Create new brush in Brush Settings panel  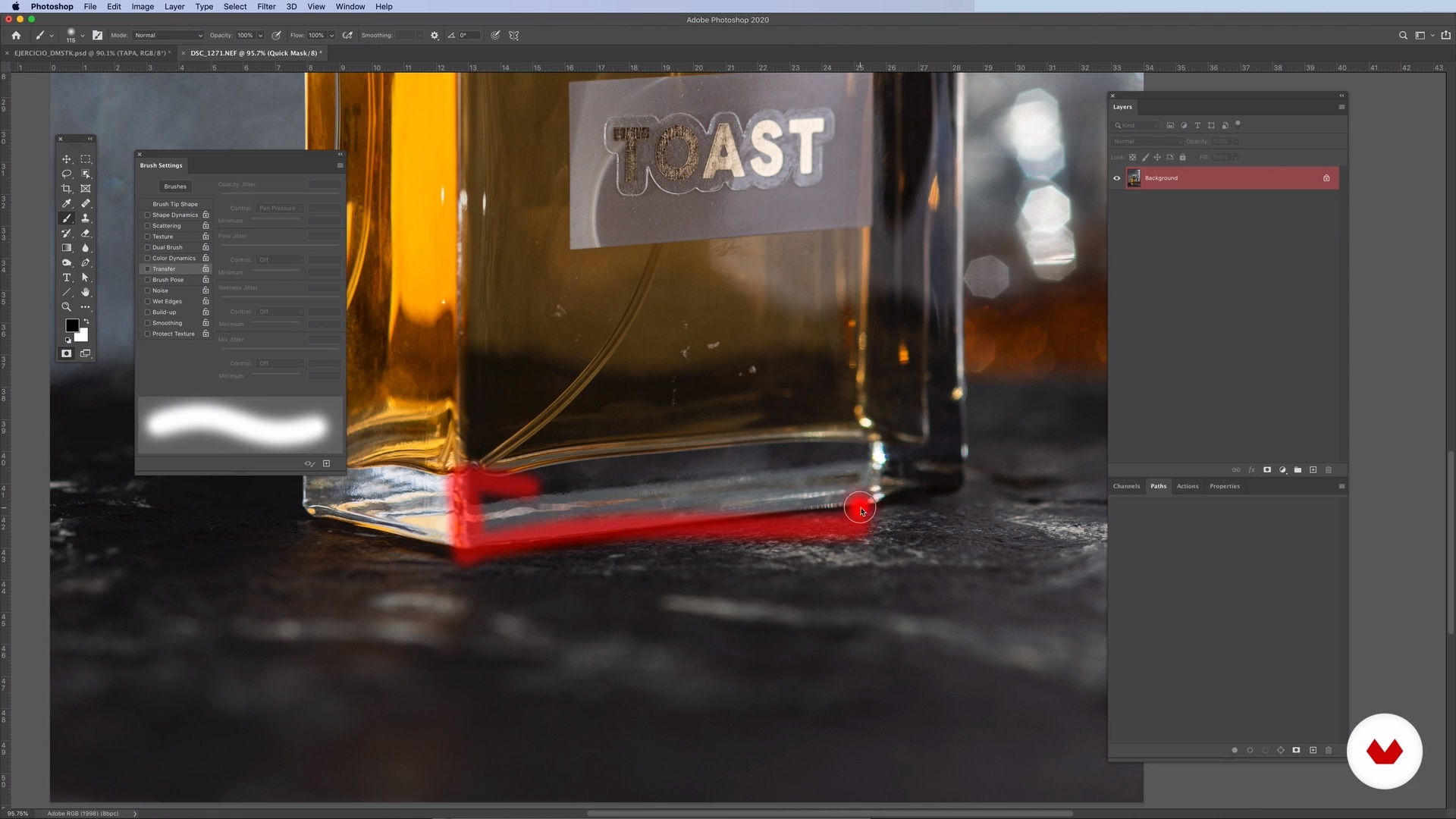[x=327, y=463]
